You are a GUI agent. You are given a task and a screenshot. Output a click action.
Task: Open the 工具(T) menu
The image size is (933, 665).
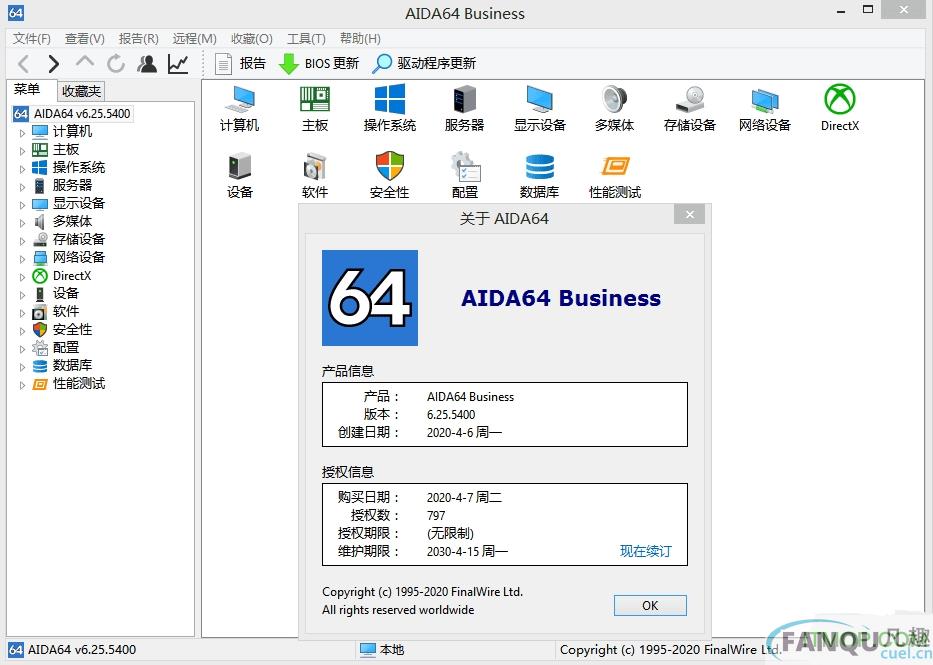[x=306, y=39]
